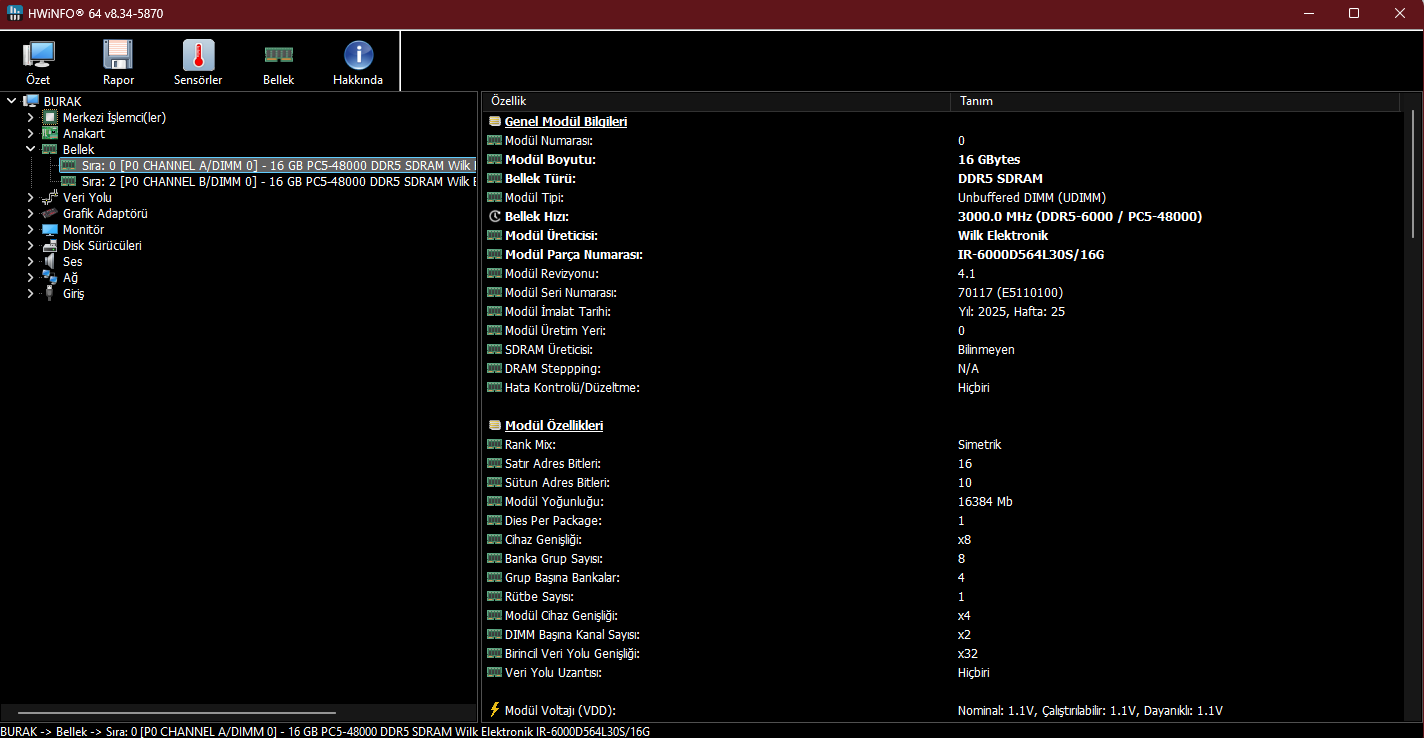Expand the Anakart tree node
The image size is (1424, 738).
pyautogui.click(x=30, y=133)
